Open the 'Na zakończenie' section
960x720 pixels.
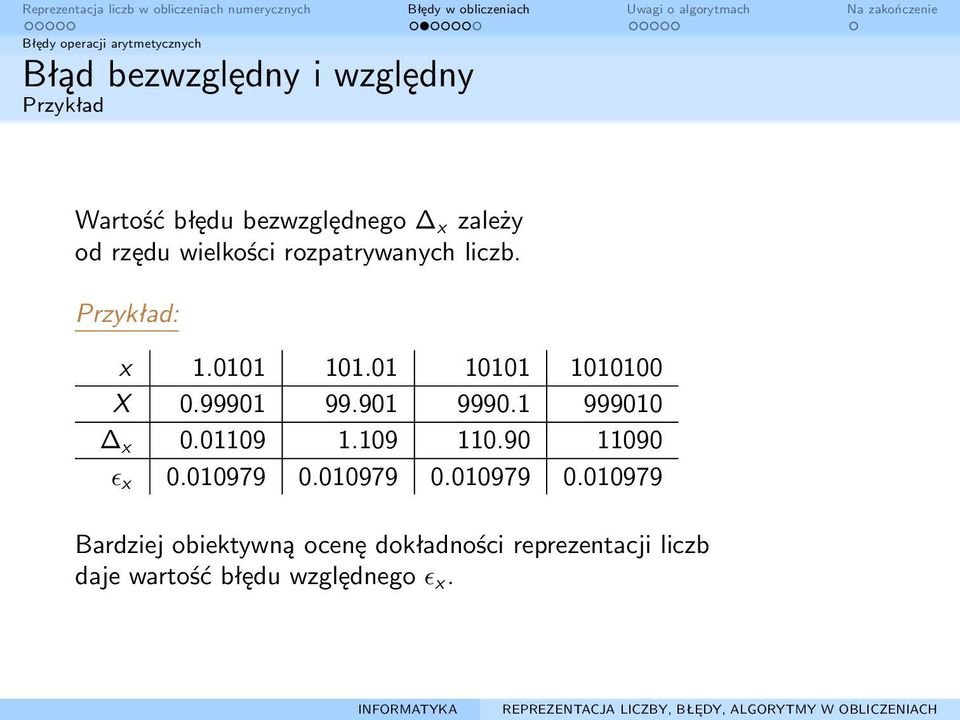[892, 9]
